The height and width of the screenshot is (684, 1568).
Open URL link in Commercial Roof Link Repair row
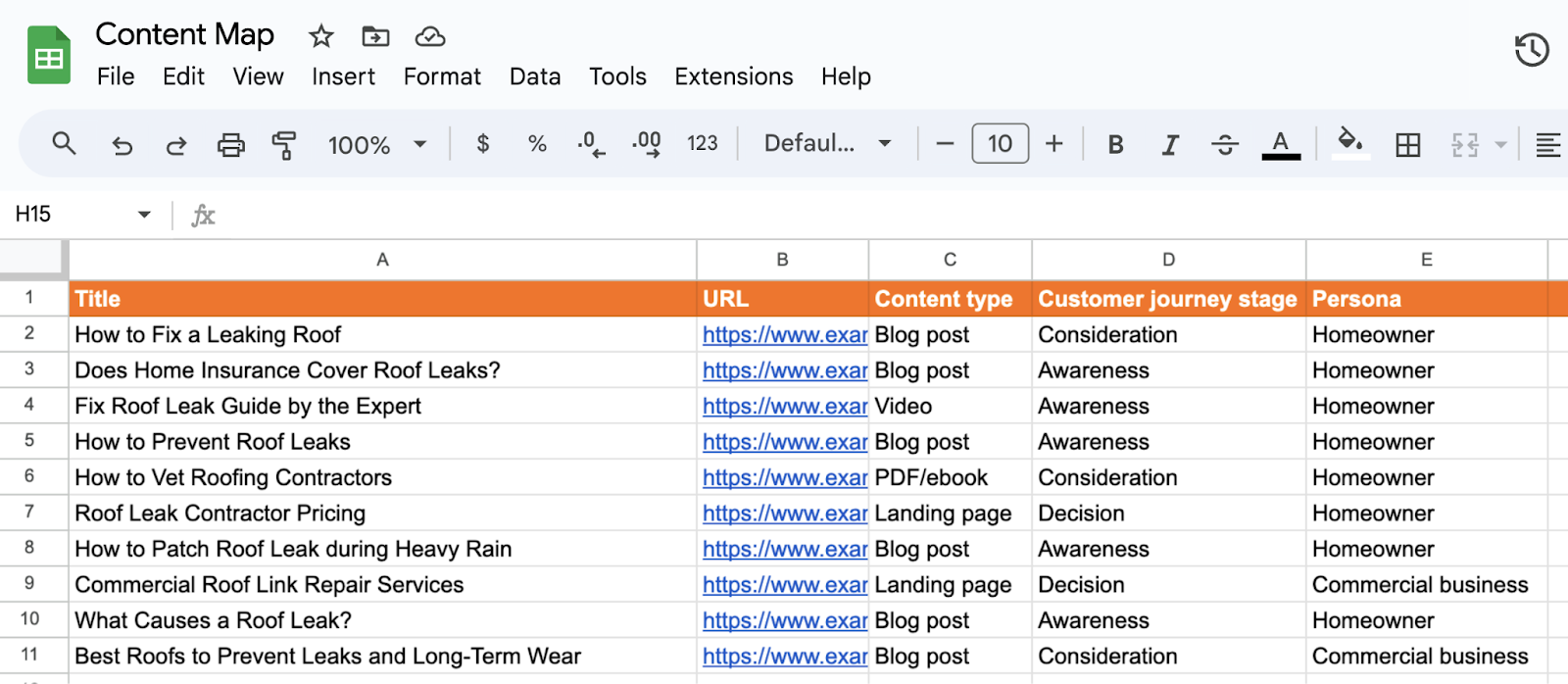click(x=785, y=585)
